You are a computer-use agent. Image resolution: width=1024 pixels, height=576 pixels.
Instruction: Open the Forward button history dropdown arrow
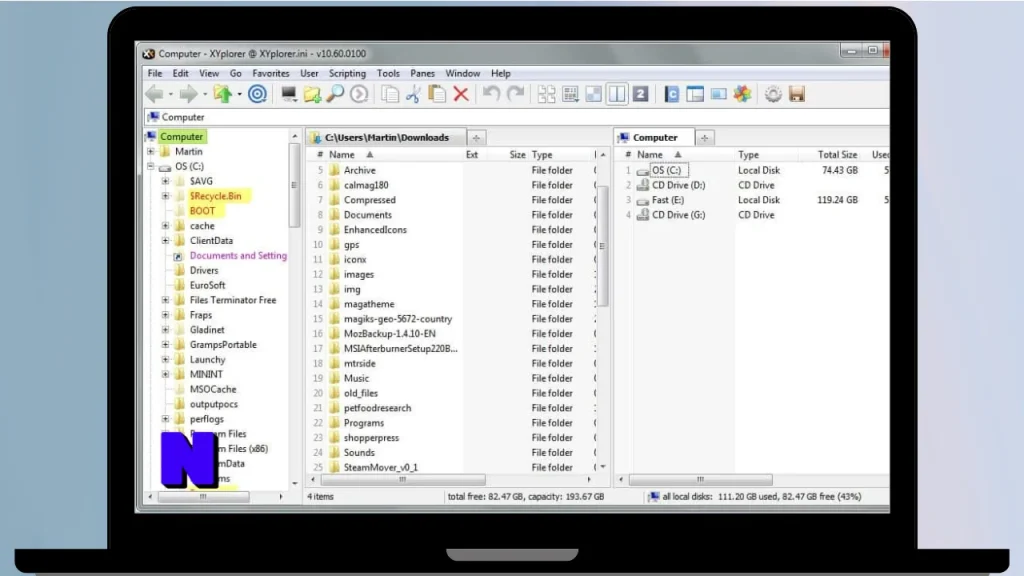(x=205, y=95)
